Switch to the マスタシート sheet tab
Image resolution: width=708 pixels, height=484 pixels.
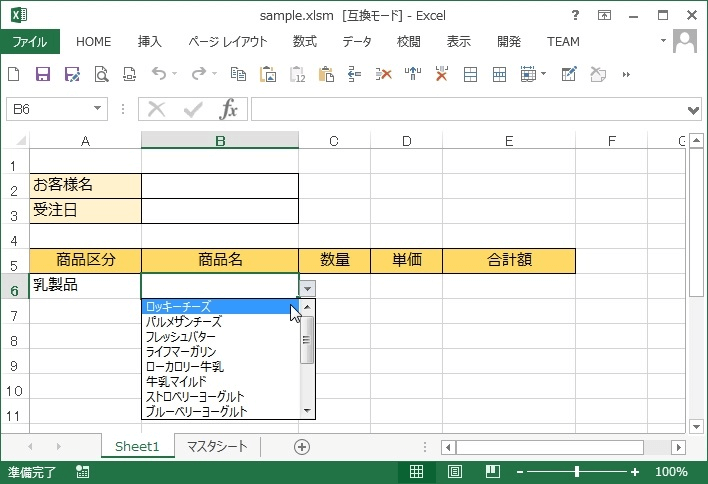click(216, 446)
